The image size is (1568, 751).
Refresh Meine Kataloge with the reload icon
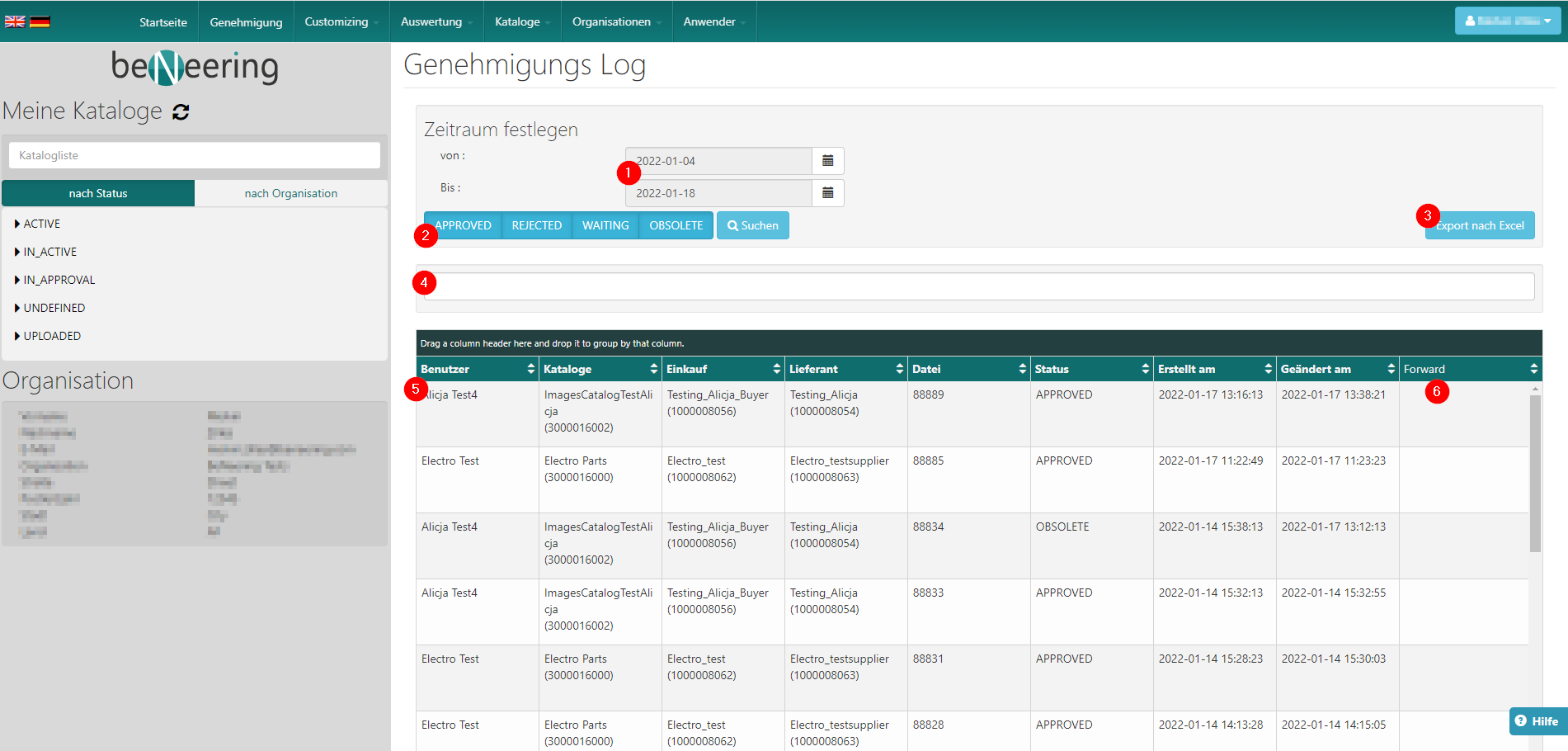pyautogui.click(x=181, y=112)
